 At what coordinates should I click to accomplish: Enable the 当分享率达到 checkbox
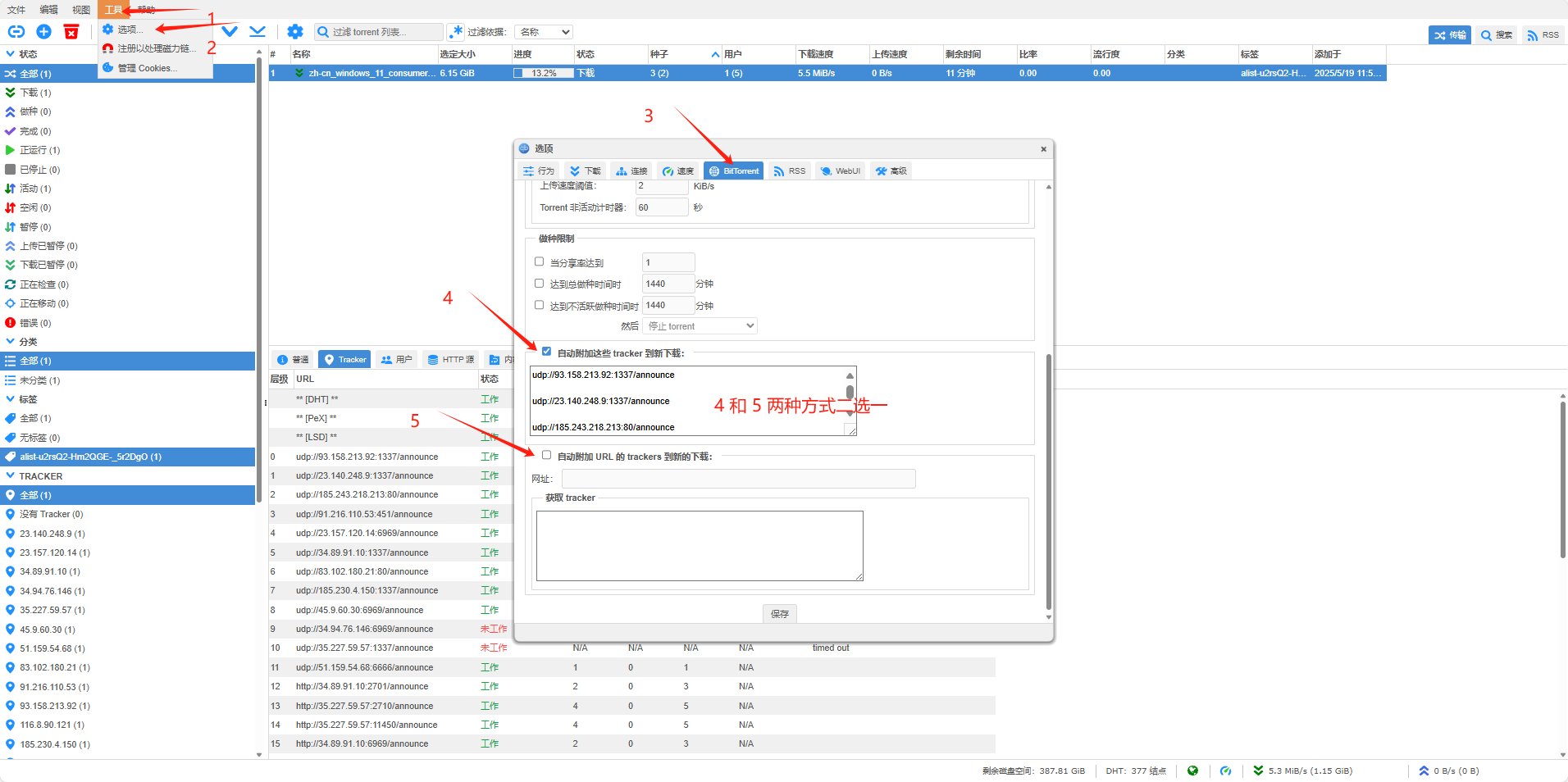pos(539,261)
